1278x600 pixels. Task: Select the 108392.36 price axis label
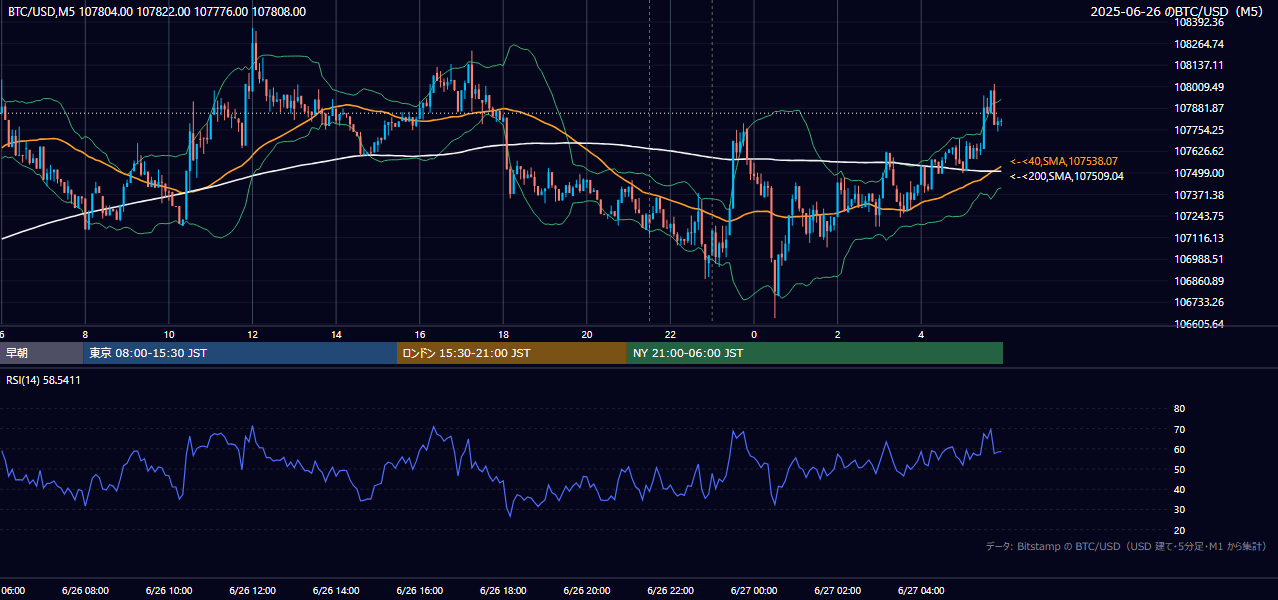pos(1199,22)
